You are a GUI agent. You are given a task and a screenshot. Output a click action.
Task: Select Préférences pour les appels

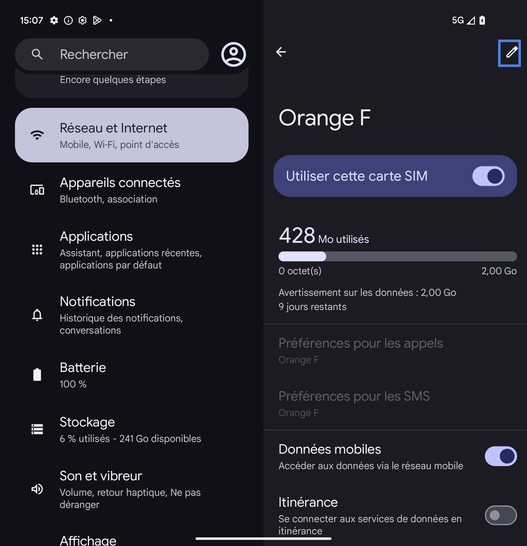pos(395,351)
